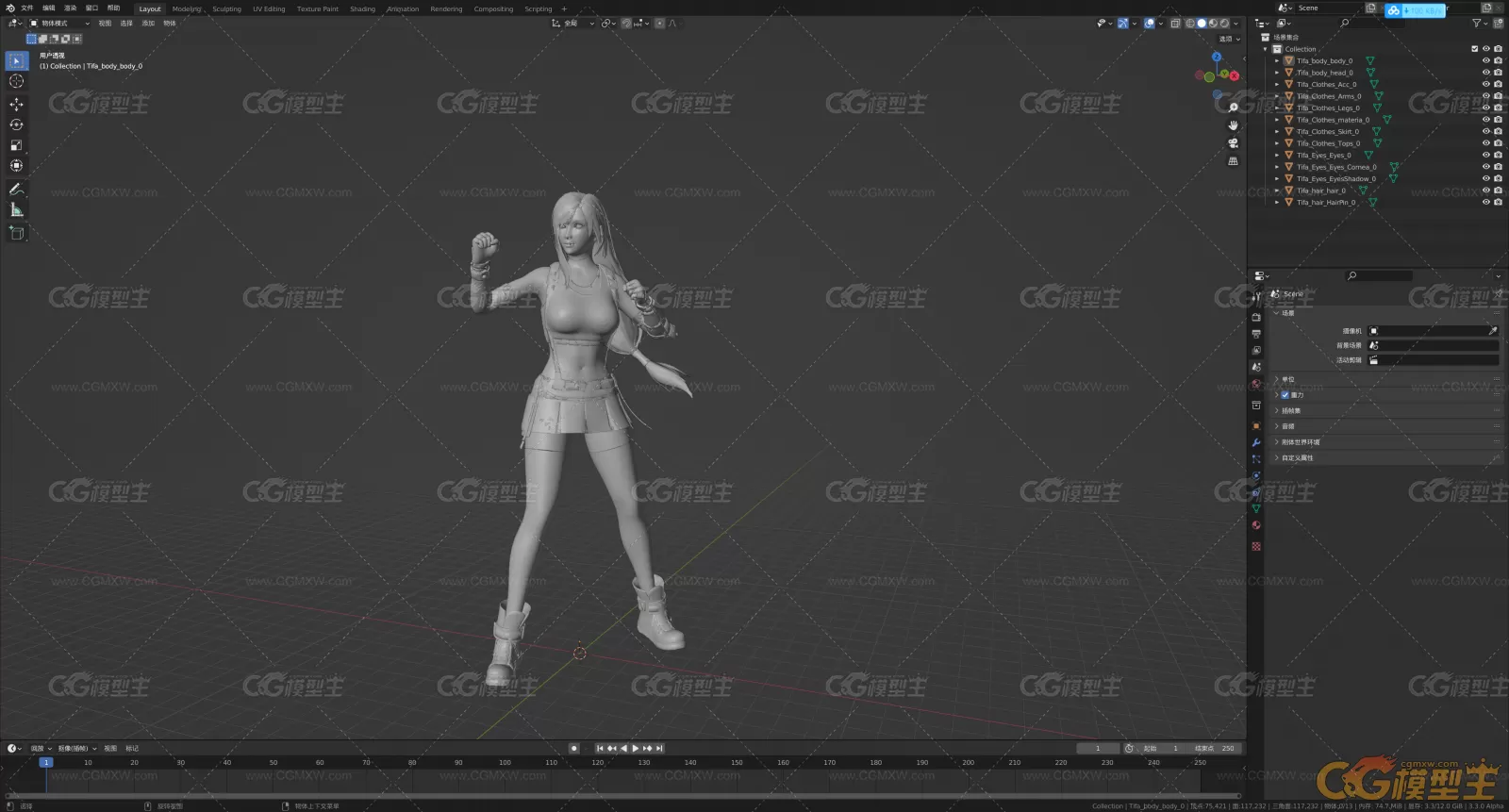The height and width of the screenshot is (812, 1509).
Task: Click the Blender logo menu icon
Action: click(x=10, y=8)
